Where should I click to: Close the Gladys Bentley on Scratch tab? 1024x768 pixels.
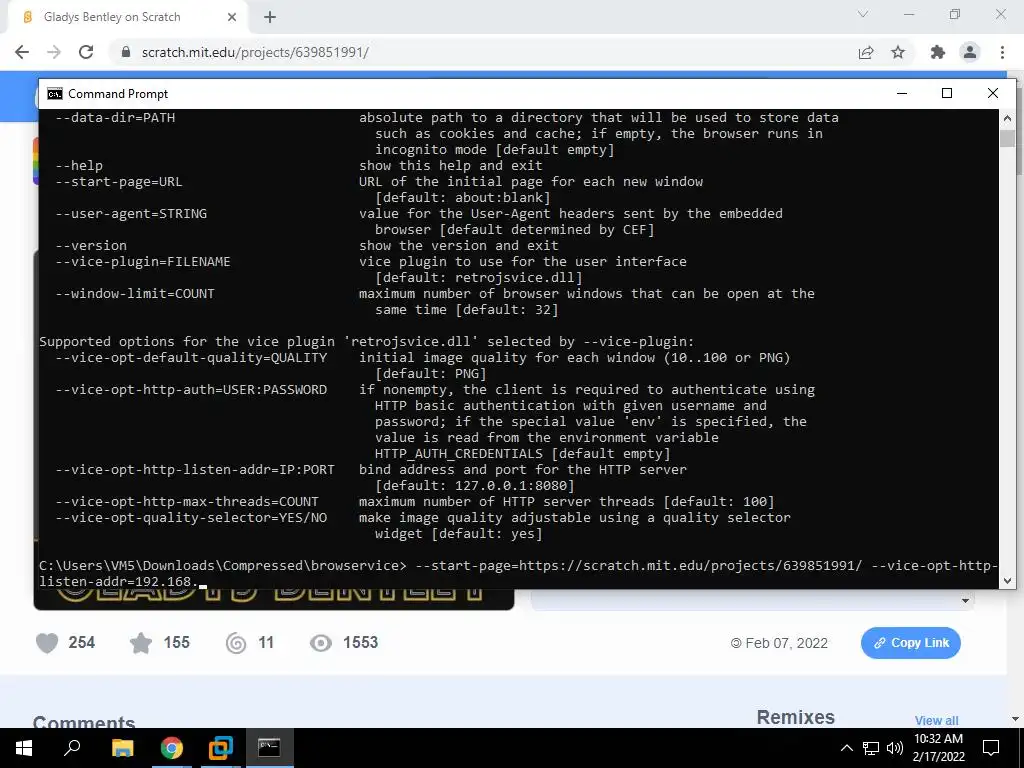tap(232, 17)
